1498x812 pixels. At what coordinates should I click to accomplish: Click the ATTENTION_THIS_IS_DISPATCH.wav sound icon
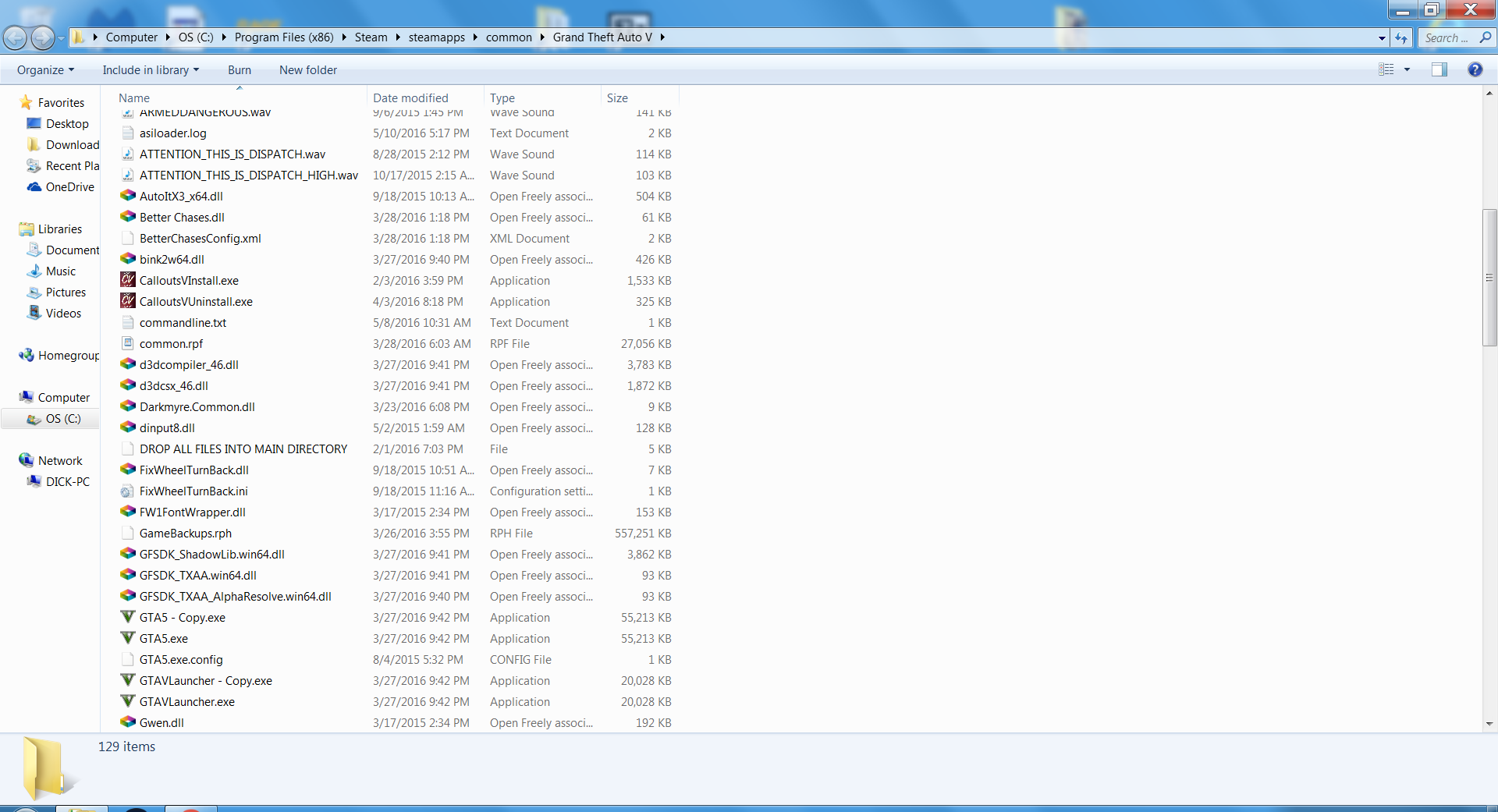(128, 154)
